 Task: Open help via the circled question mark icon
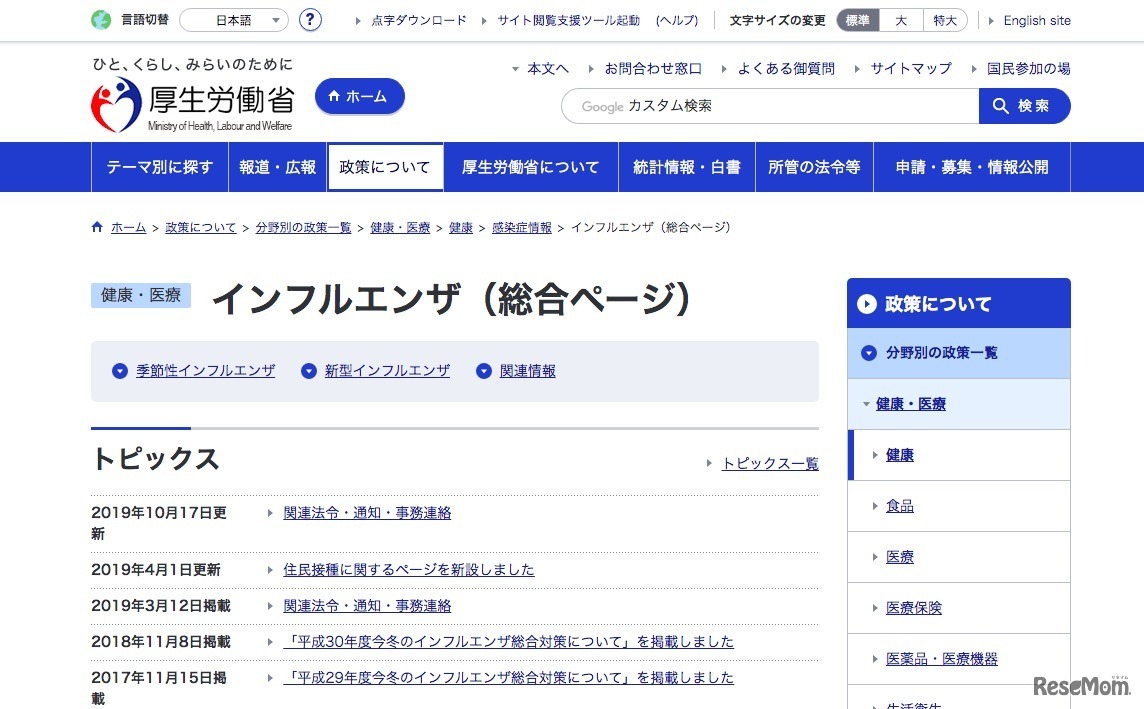pyautogui.click(x=310, y=20)
